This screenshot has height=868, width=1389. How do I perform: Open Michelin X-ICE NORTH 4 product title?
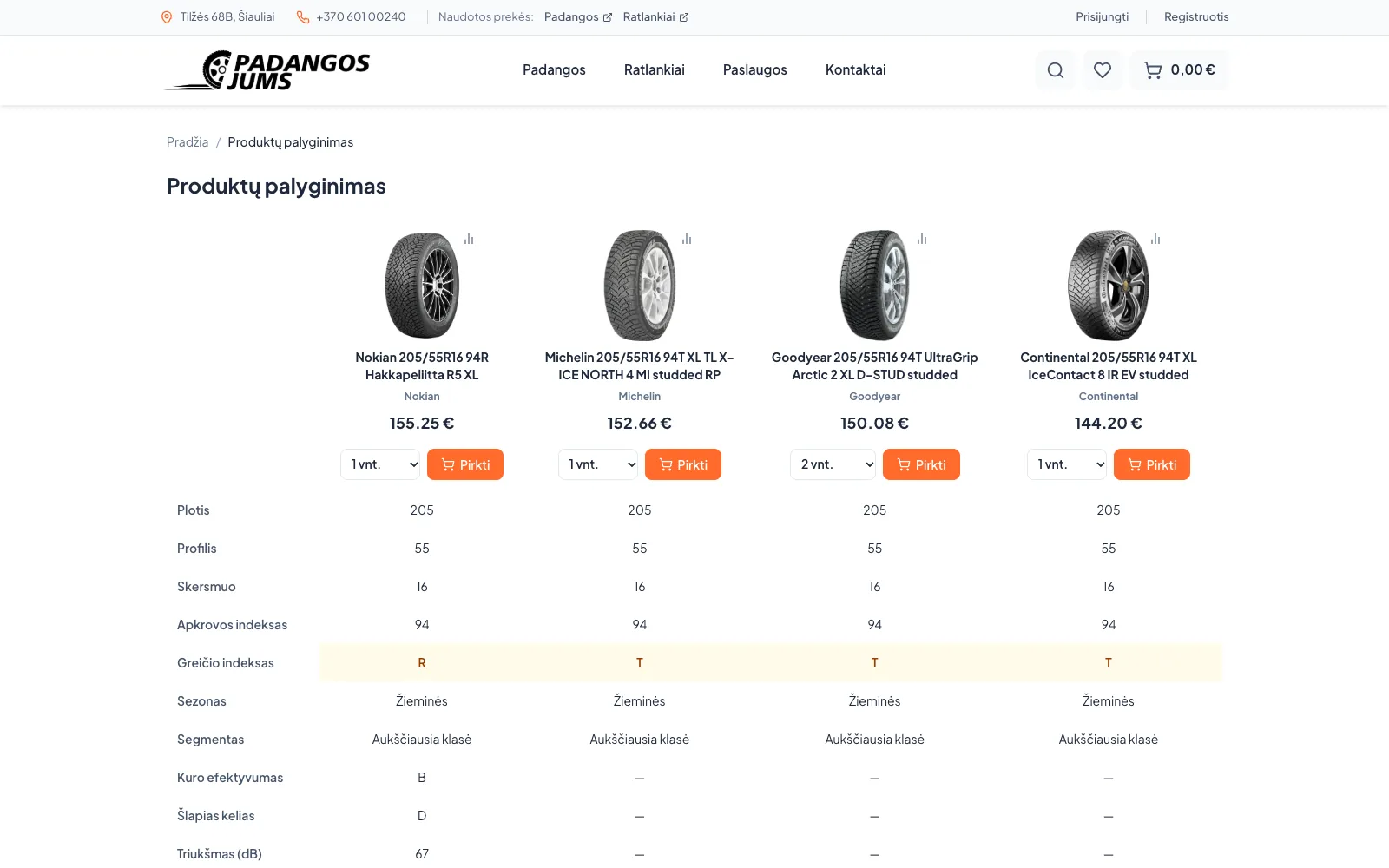click(x=640, y=366)
